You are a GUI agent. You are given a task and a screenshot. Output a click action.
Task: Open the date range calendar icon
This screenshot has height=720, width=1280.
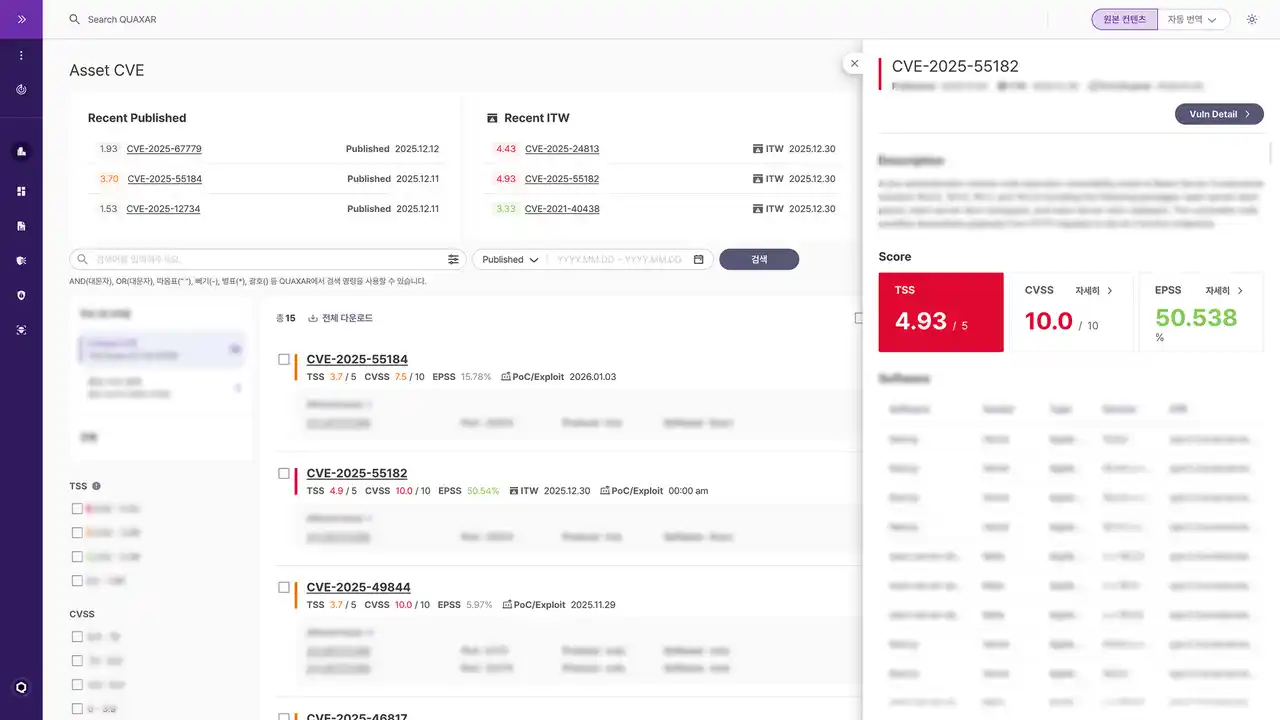coord(698,260)
